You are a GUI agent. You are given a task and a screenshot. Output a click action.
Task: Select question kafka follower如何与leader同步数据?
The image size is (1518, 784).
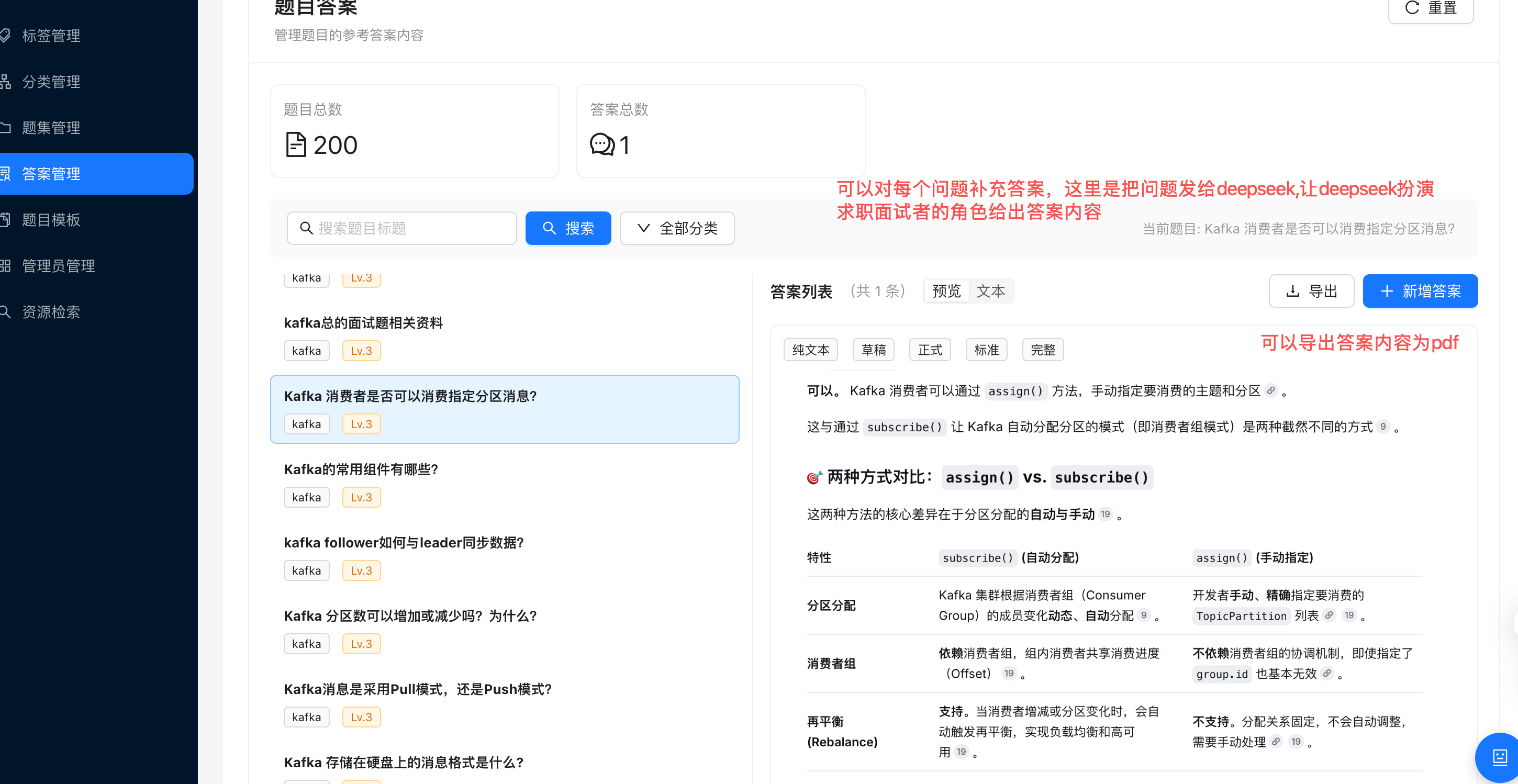pyautogui.click(x=505, y=556)
